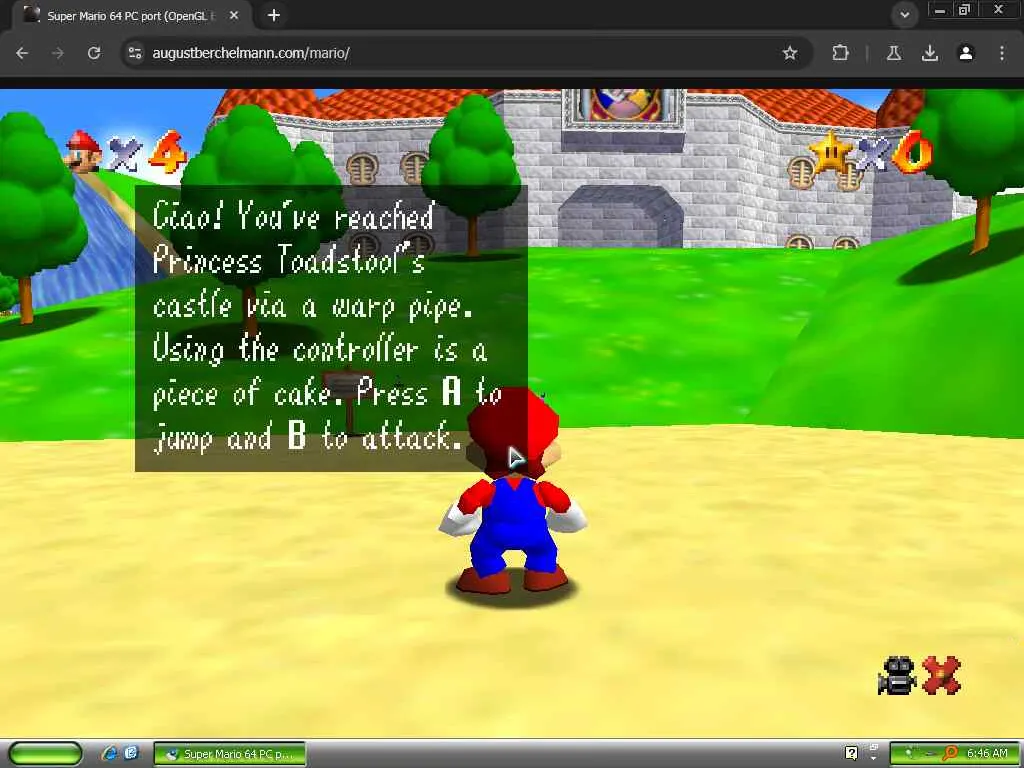View site information for augustberchelmann.com
The height and width of the screenshot is (768, 1024).
(x=135, y=53)
